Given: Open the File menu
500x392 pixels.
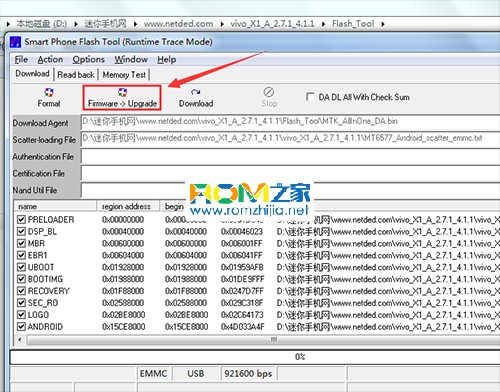Looking at the screenshot, I should (x=21, y=60).
